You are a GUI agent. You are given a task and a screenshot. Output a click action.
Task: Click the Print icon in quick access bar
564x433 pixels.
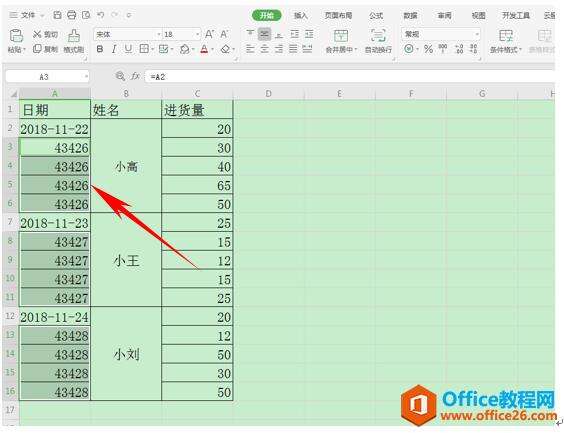pyautogui.click(x=72, y=15)
